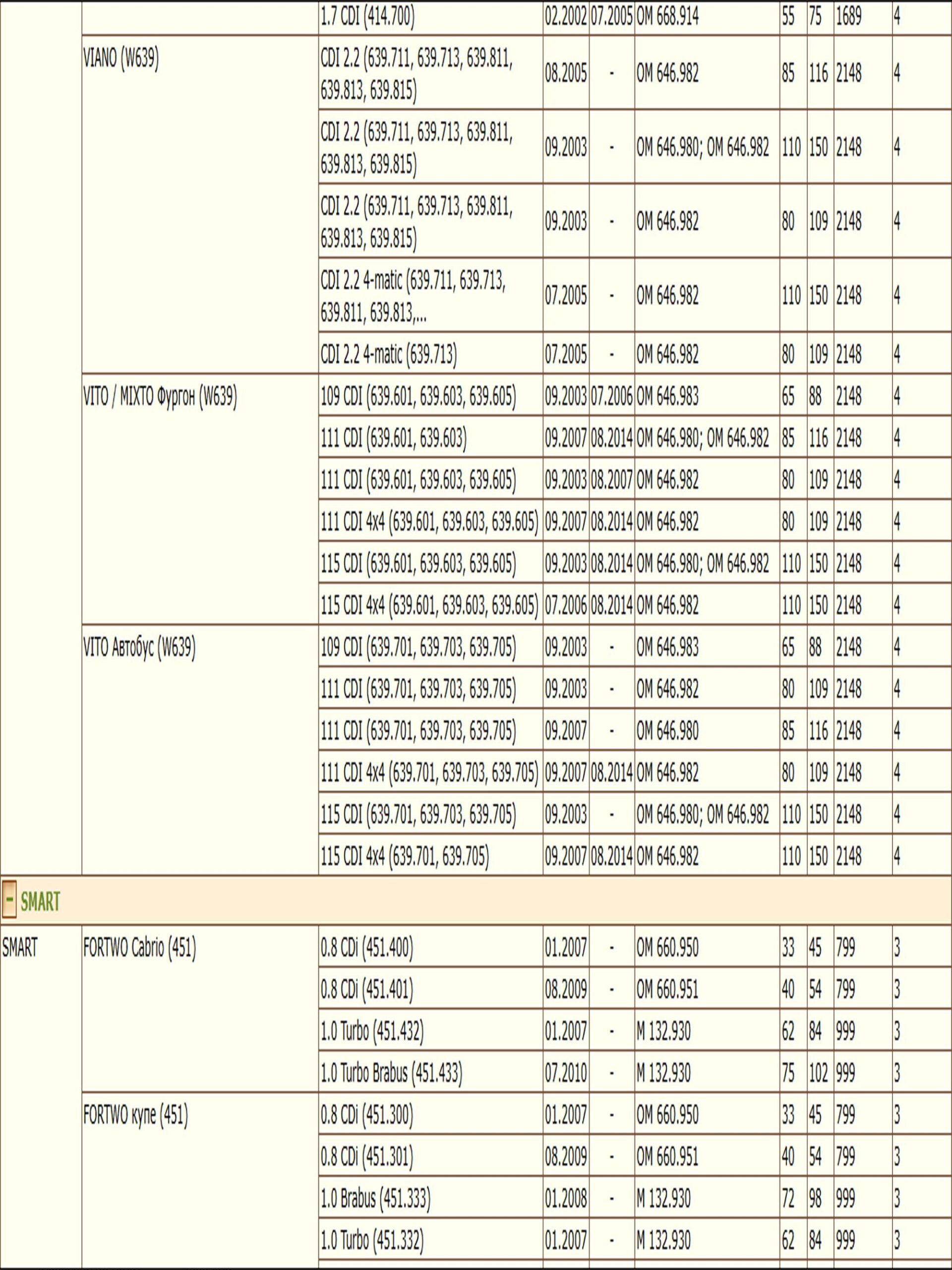Select 1.0 Turbo (451.332) entry

pyautogui.click(x=372, y=1240)
